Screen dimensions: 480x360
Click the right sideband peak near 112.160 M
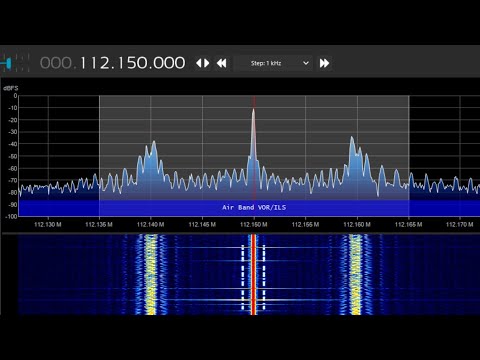coord(352,138)
